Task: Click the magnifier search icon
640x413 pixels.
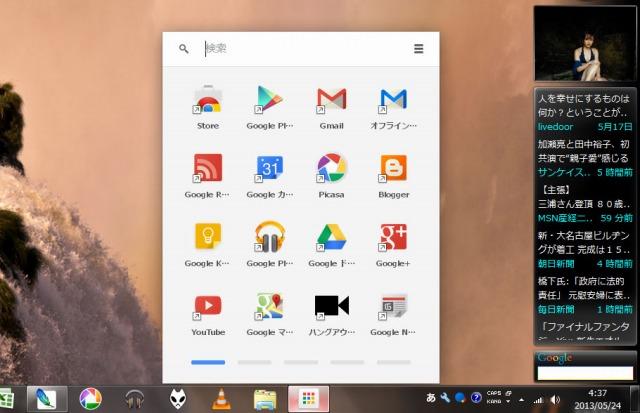Action: 184,49
